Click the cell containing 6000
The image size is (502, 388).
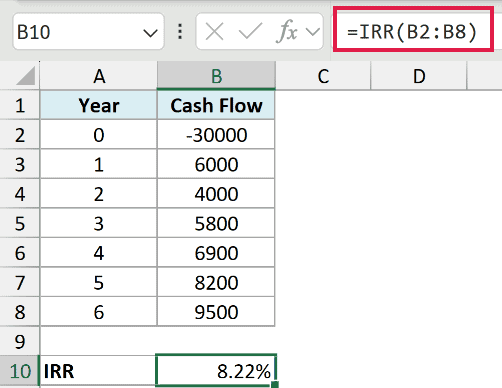(x=216, y=164)
